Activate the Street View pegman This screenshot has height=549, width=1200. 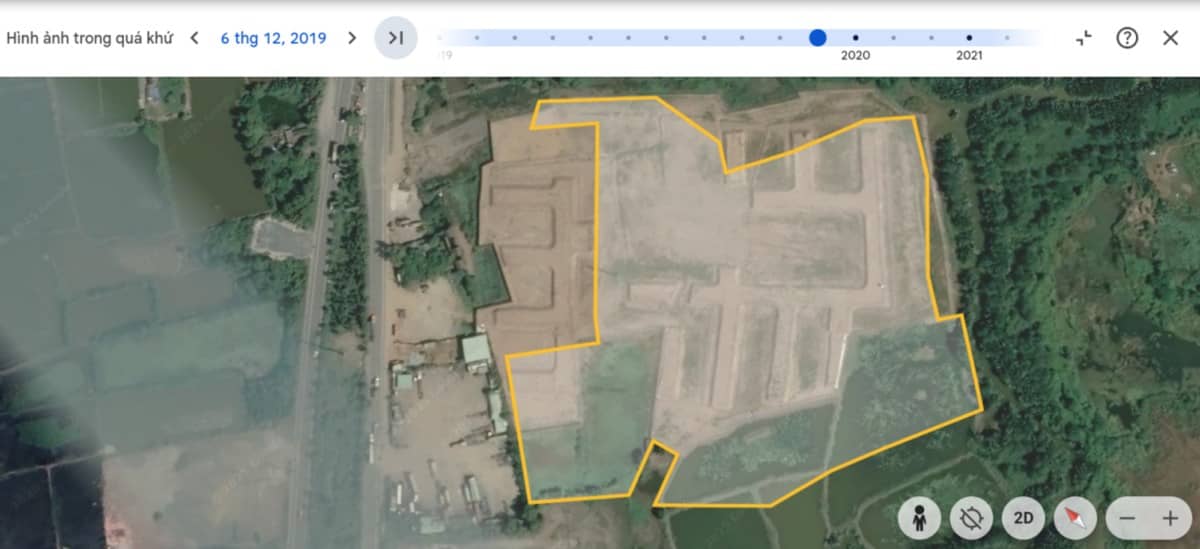click(919, 518)
